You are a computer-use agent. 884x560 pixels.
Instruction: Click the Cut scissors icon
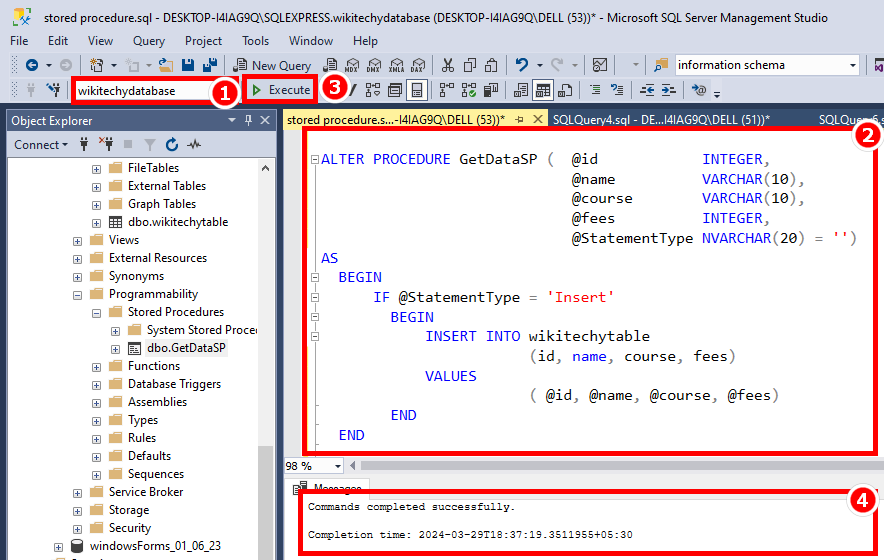point(447,65)
